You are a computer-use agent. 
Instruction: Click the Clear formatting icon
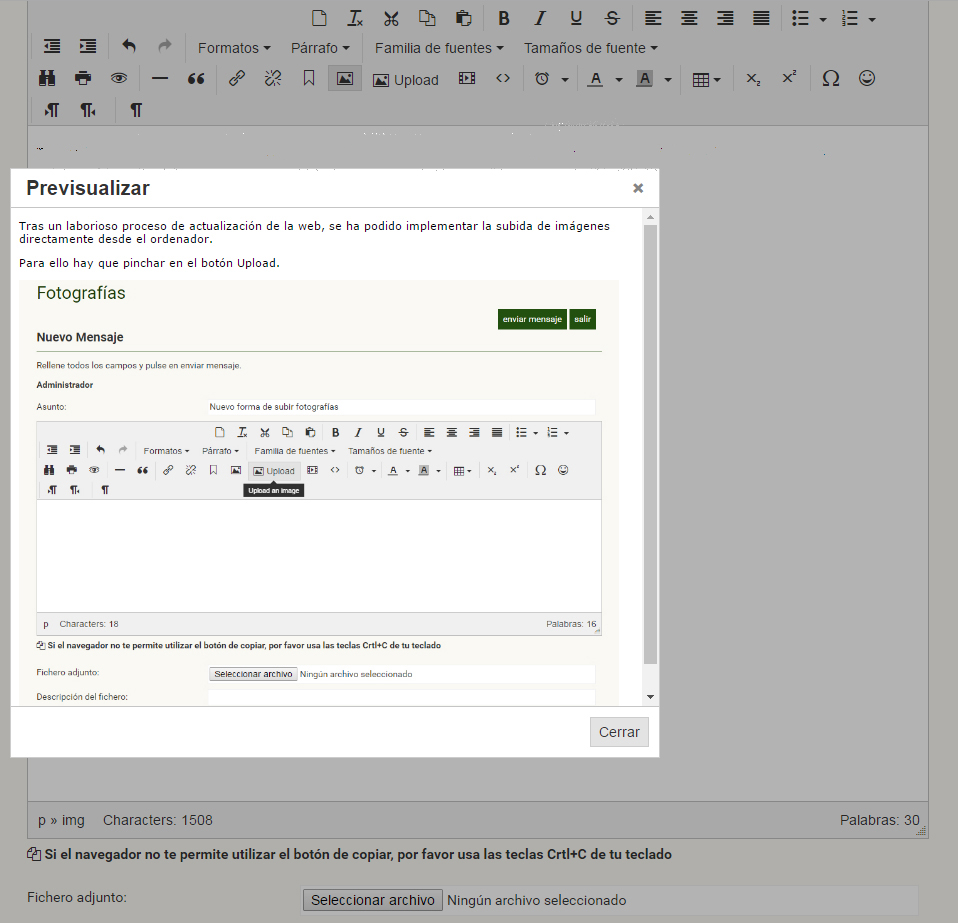click(x=355, y=18)
